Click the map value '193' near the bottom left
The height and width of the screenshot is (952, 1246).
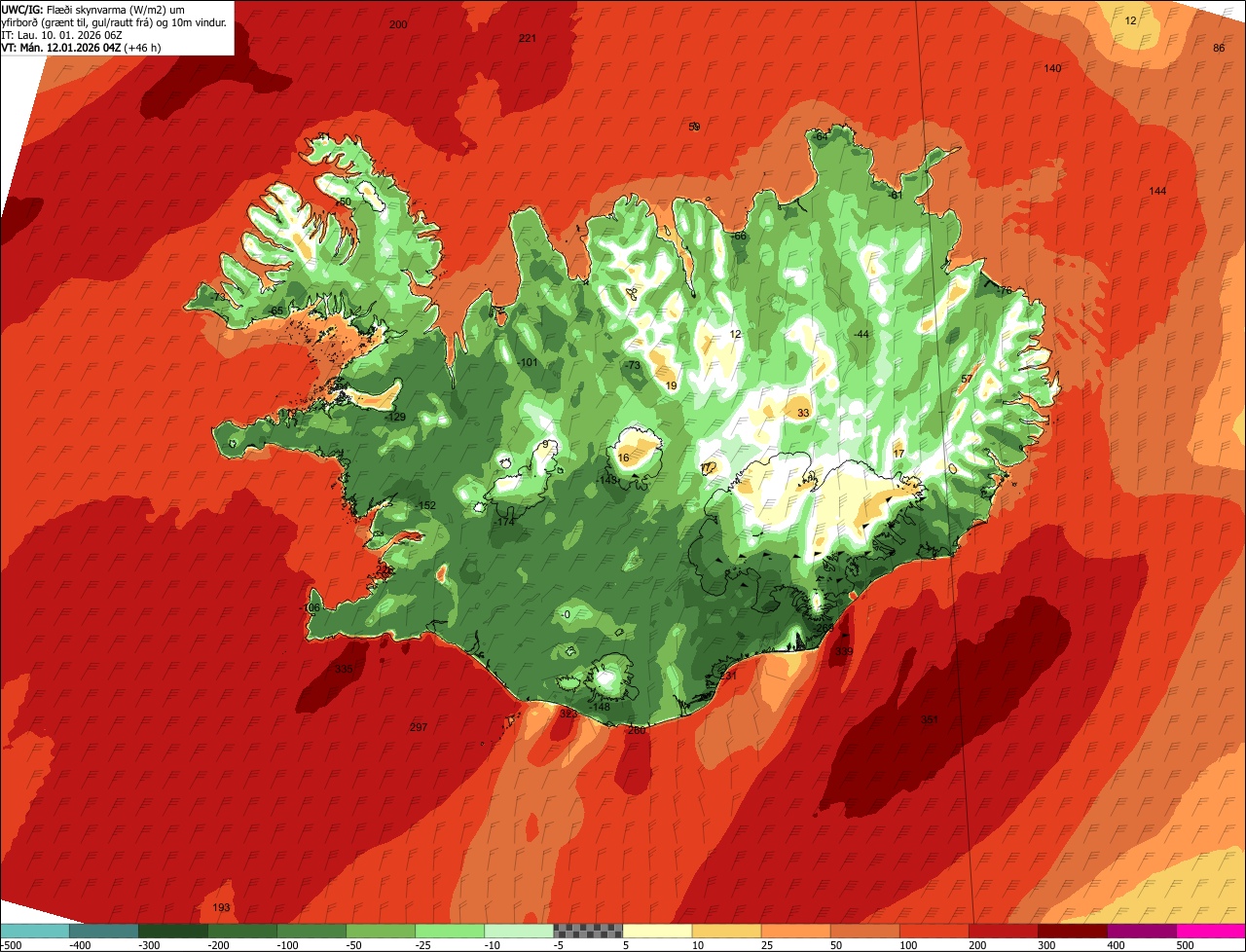click(221, 908)
